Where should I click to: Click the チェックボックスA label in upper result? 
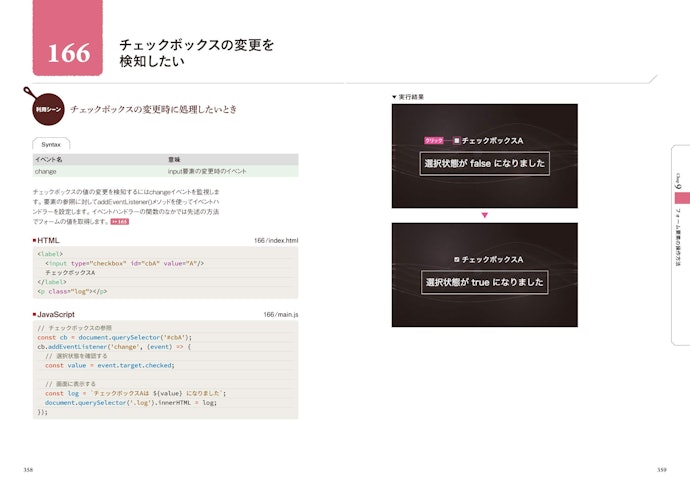492,141
